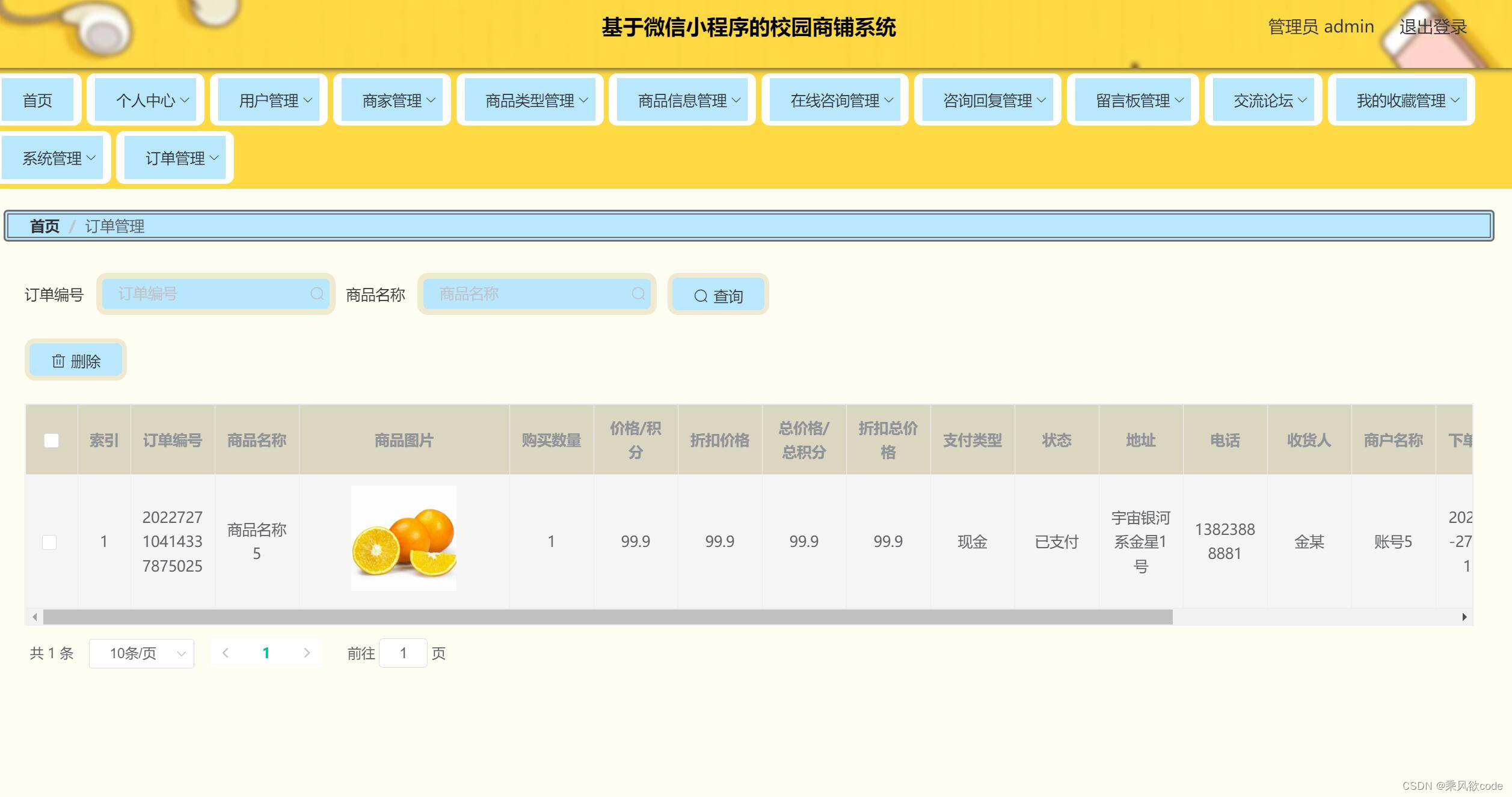Click the magnifier icon in 商品名称 search box
This screenshot has width=1512, height=797.
coord(638,295)
